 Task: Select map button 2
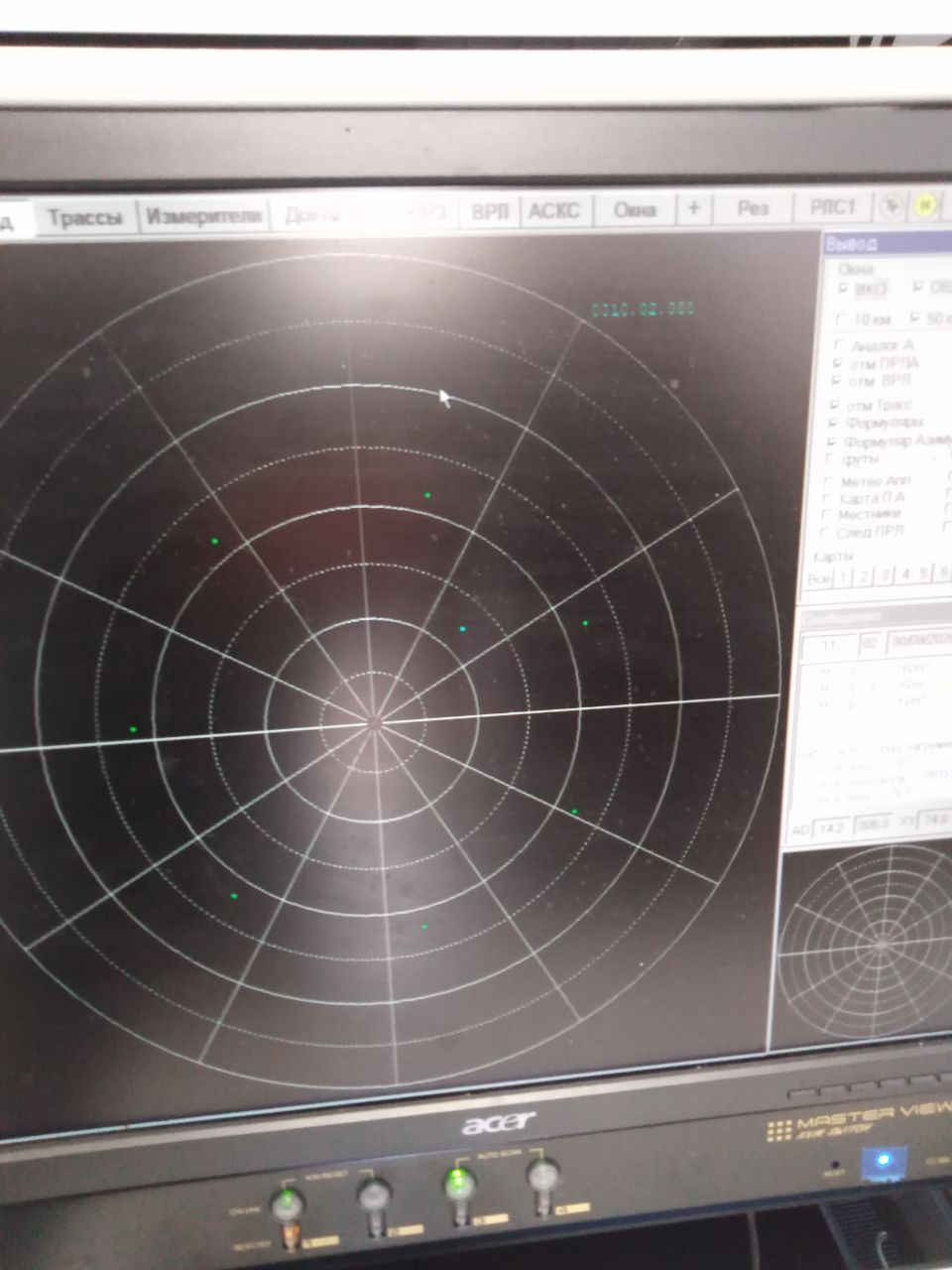[x=865, y=576]
